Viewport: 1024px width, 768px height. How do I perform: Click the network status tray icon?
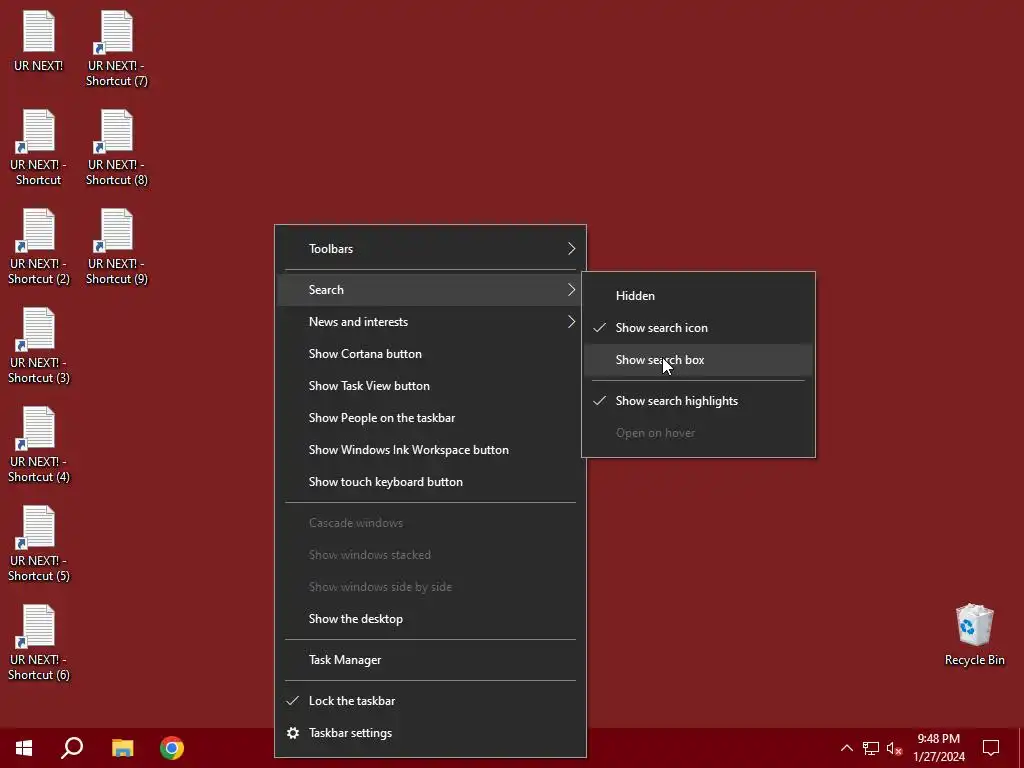click(x=871, y=748)
